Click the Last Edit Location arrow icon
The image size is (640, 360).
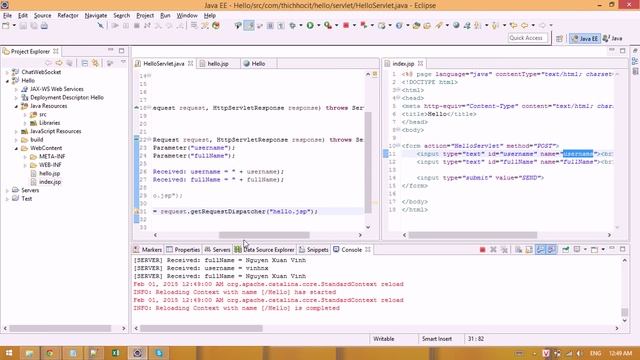click(513, 25)
